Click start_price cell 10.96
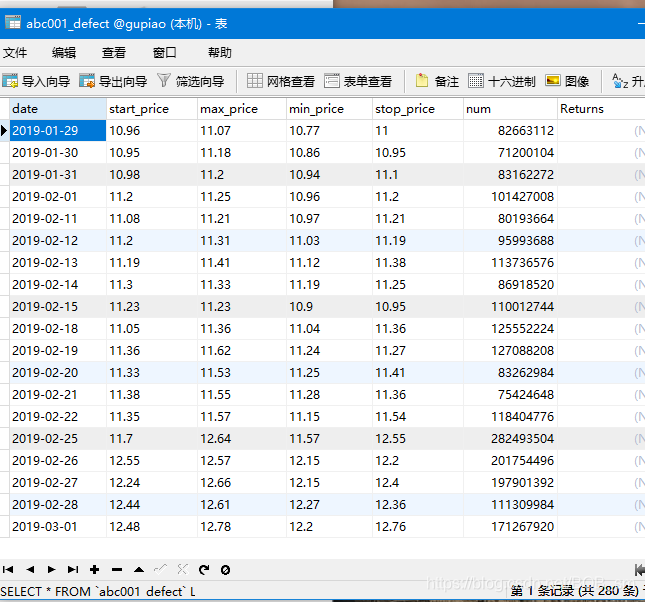 (152, 130)
